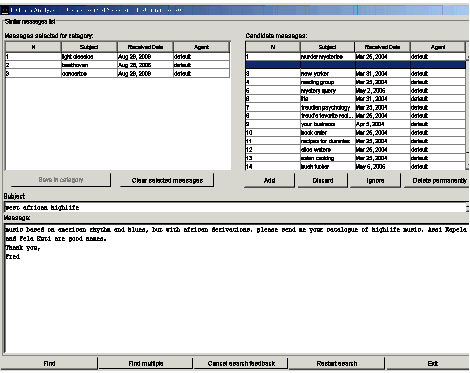470x373 pixels.
Task: Sort selected messages by the Subject column header
Action: point(89,47)
